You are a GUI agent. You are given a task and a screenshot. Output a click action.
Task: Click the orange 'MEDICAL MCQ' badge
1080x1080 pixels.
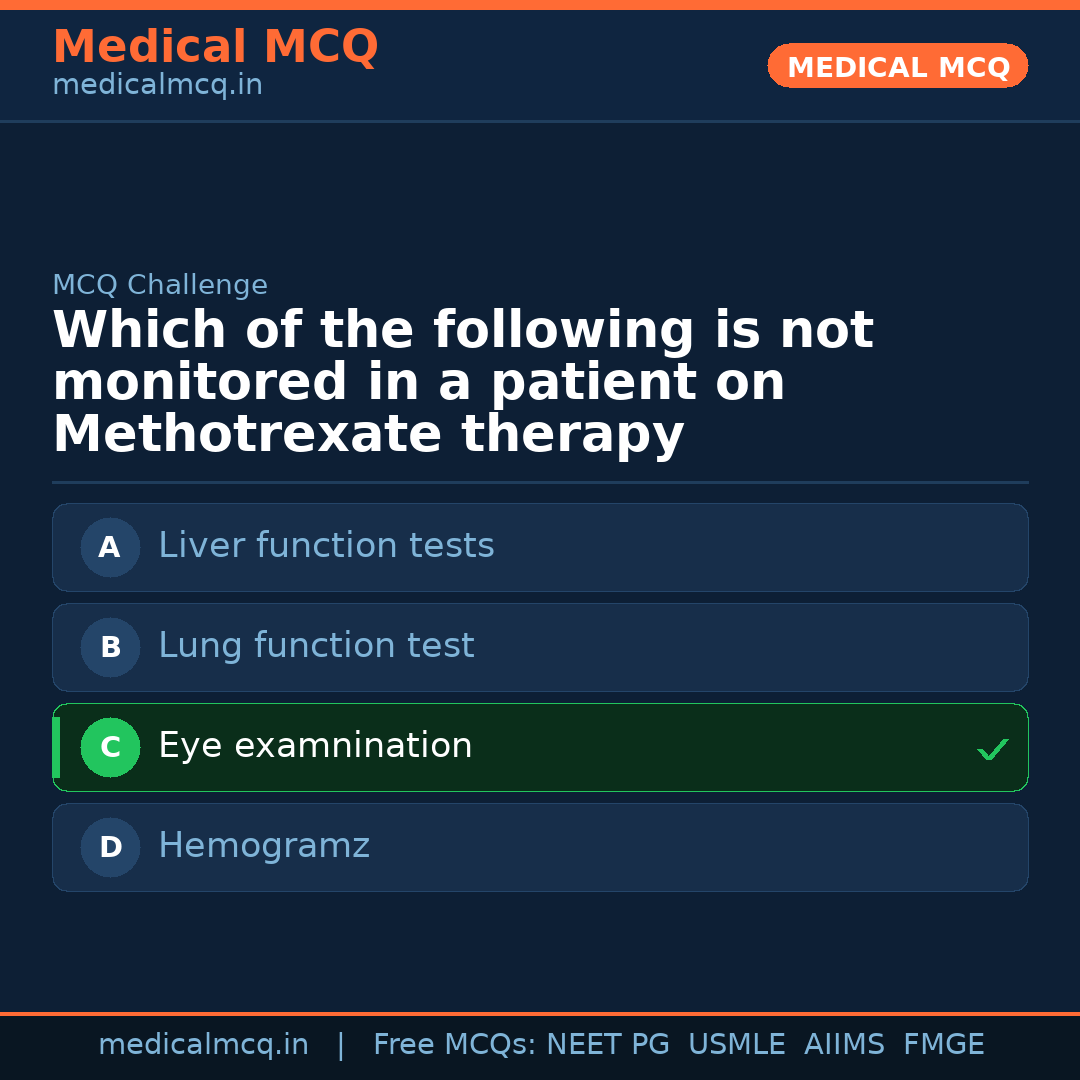coord(897,67)
